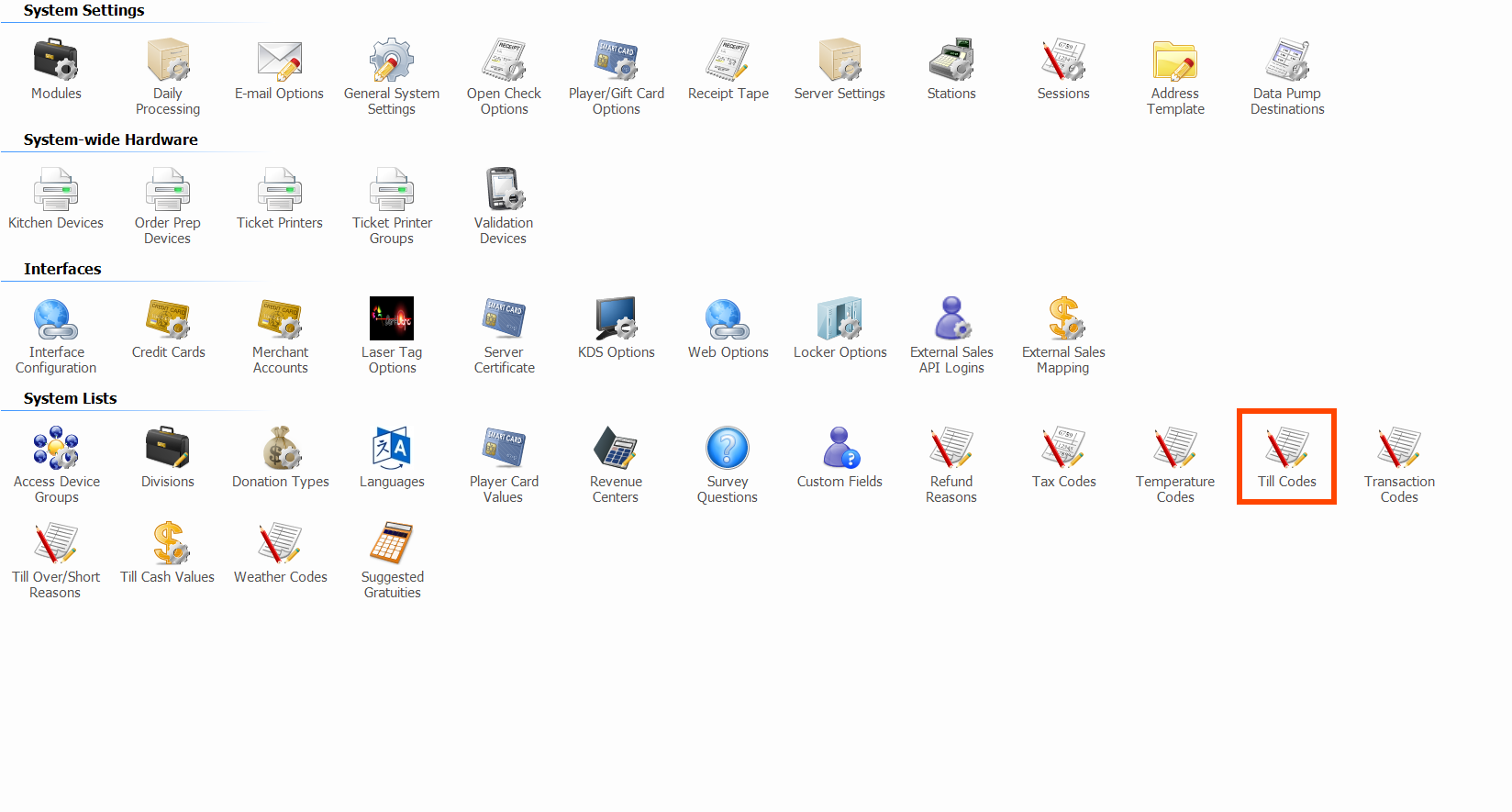1512x812 pixels.
Task: Open Laser Tag Options
Action: [x=392, y=320]
